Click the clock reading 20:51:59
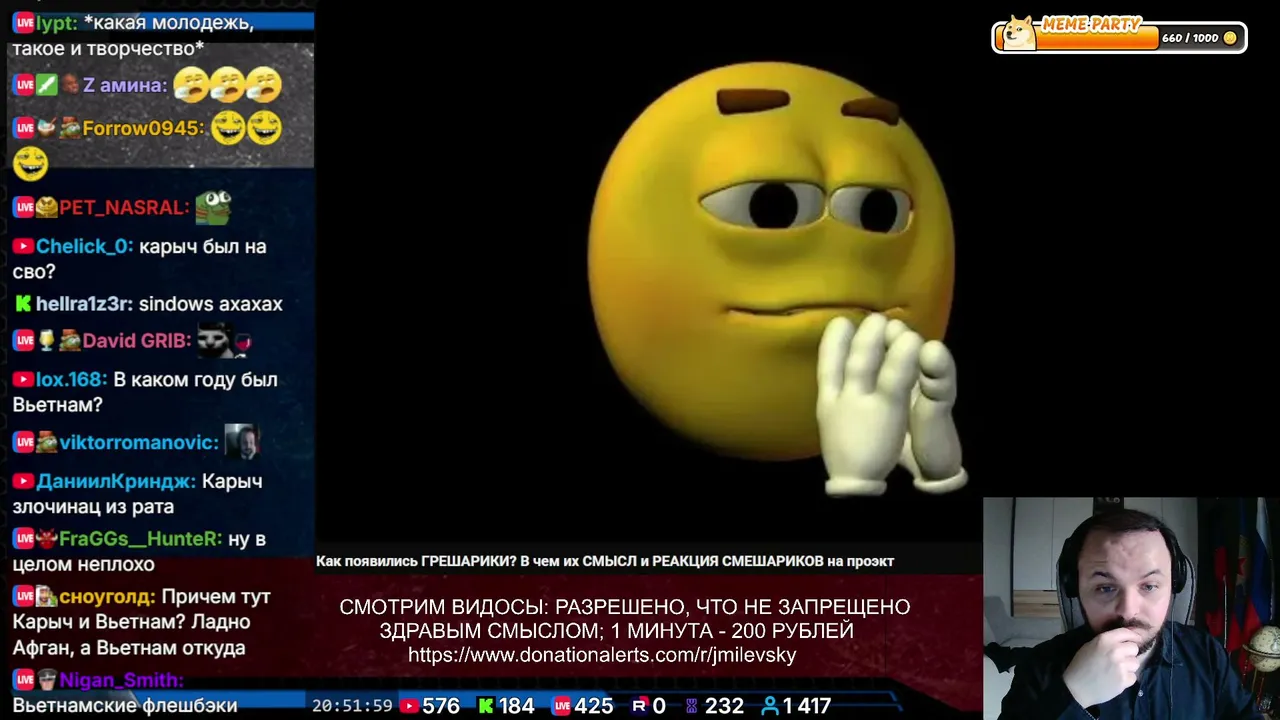Image resolution: width=1280 pixels, height=720 pixels. point(352,706)
